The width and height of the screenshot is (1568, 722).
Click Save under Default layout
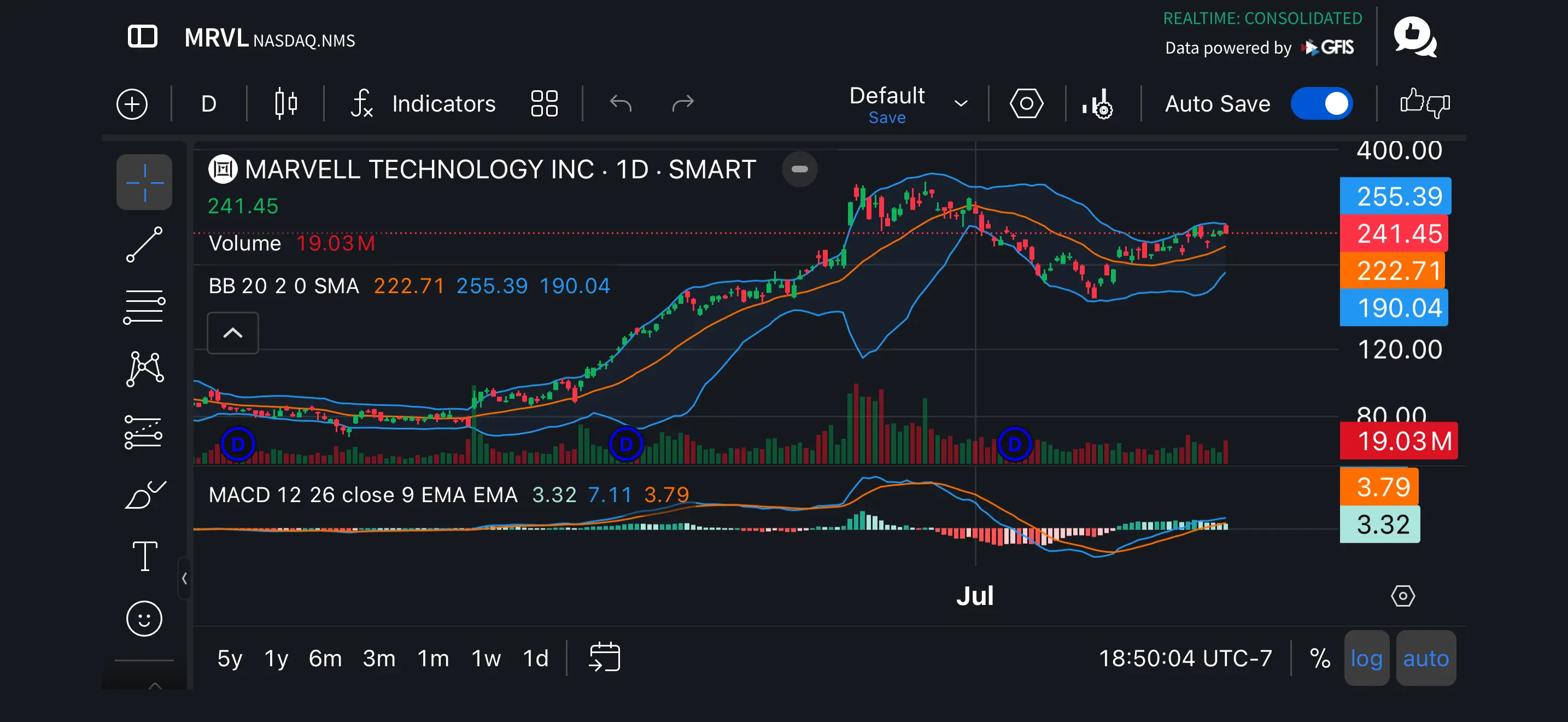(x=887, y=118)
